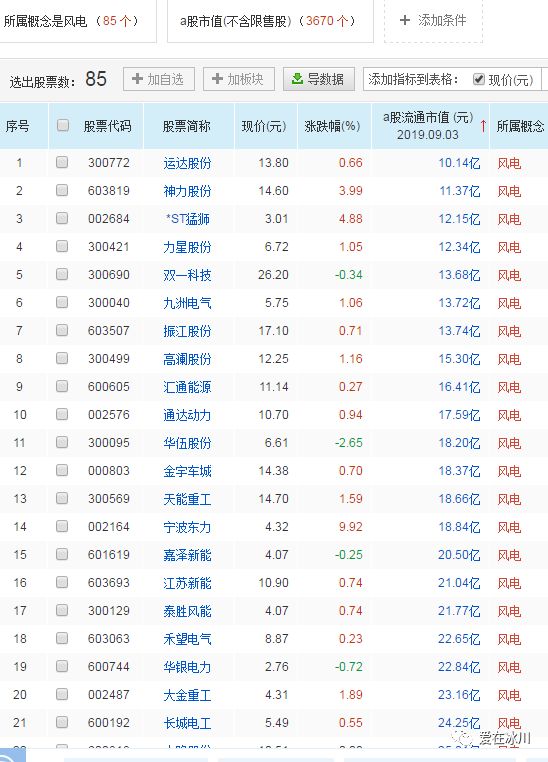Open stock link *ST猛狮
The height and width of the screenshot is (762, 548).
point(188,219)
